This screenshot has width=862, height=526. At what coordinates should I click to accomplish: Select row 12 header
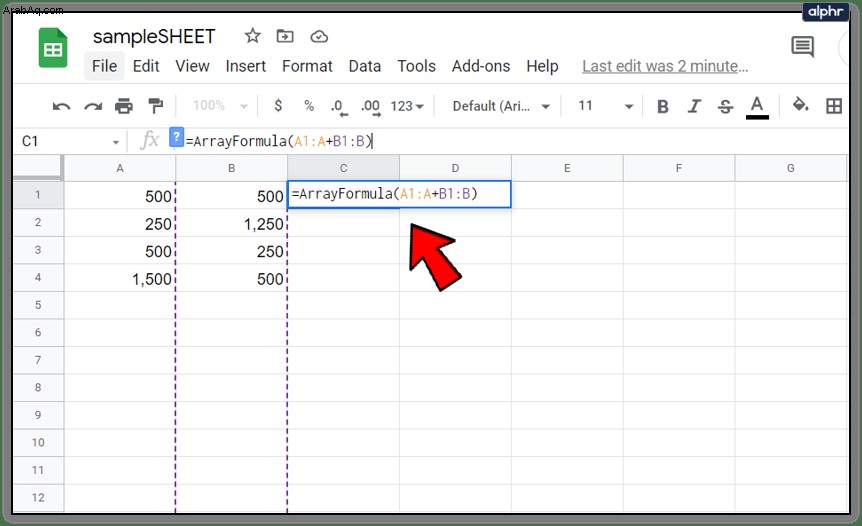tap(38, 497)
